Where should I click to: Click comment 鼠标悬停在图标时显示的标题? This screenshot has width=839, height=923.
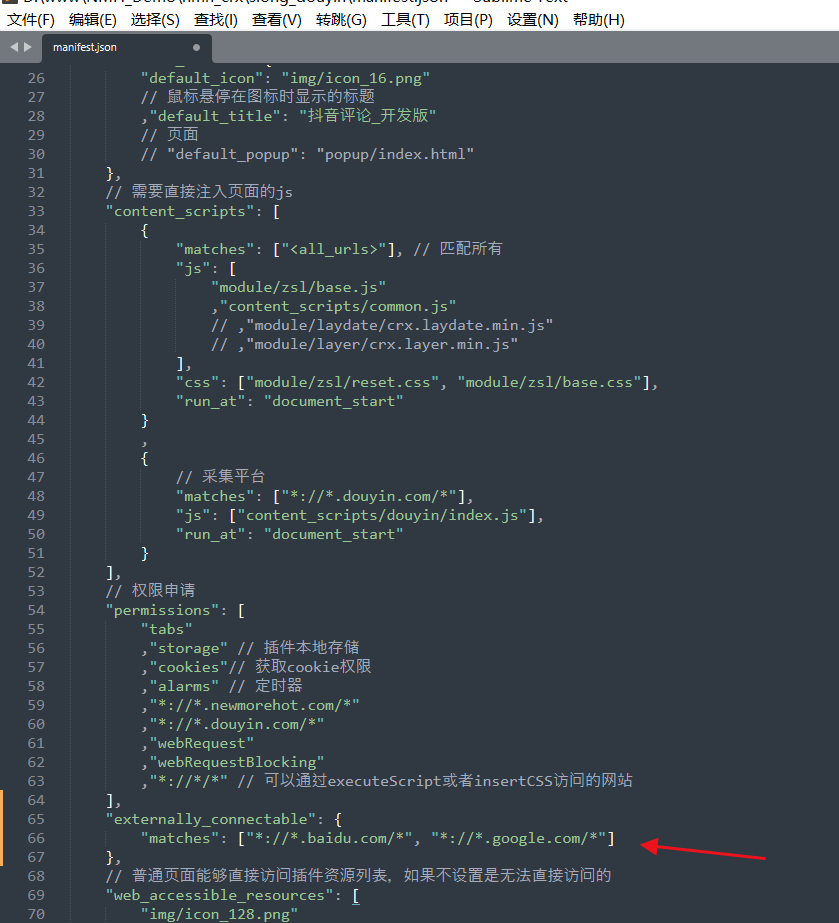[257, 97]
